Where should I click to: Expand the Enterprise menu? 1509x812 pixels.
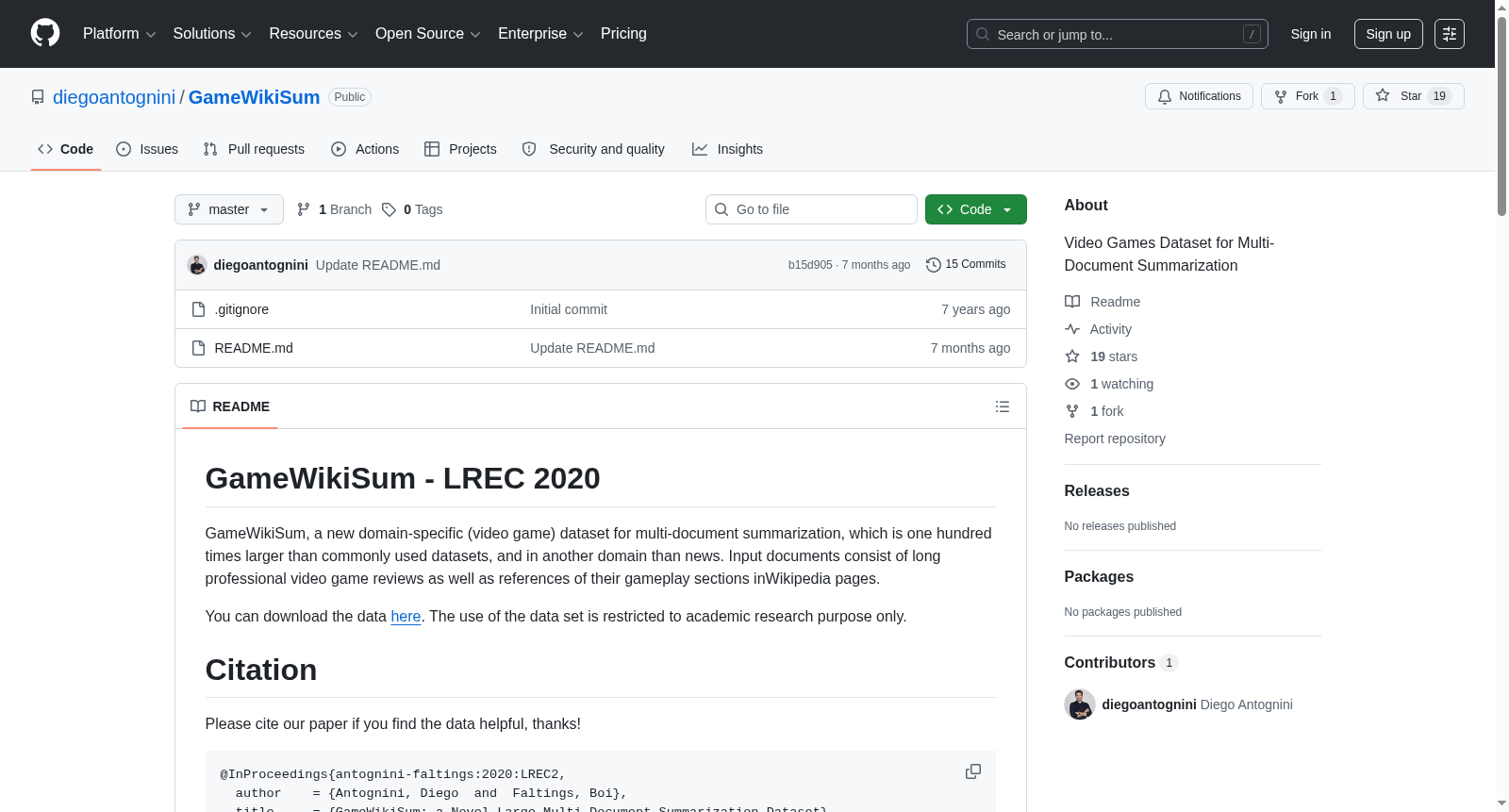click(x=540, y=34)
